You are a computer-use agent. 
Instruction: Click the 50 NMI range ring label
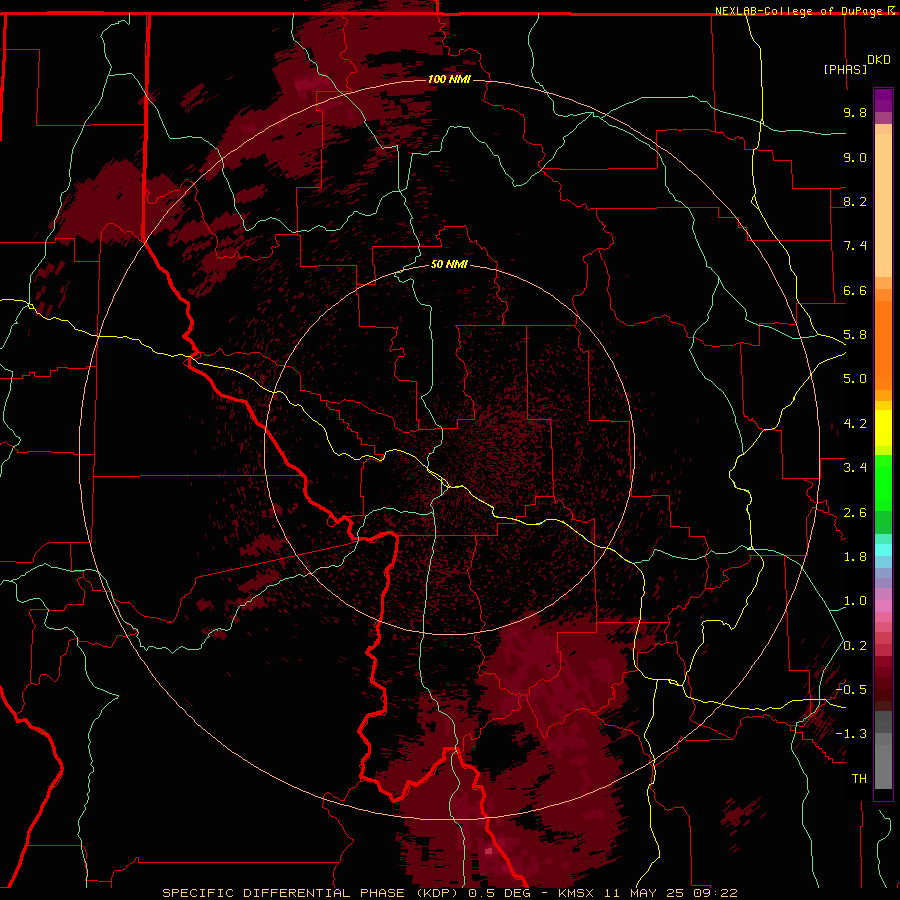pos(449,264)
